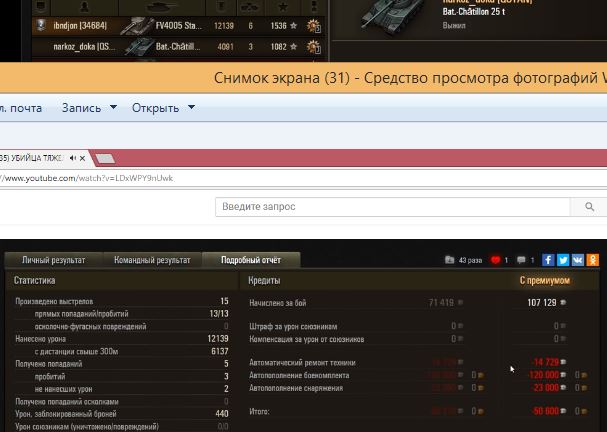Click the Twitter share icon
The width and height of the screenshot is (607, 432).
pyautogui.click(x=563, y=260)
